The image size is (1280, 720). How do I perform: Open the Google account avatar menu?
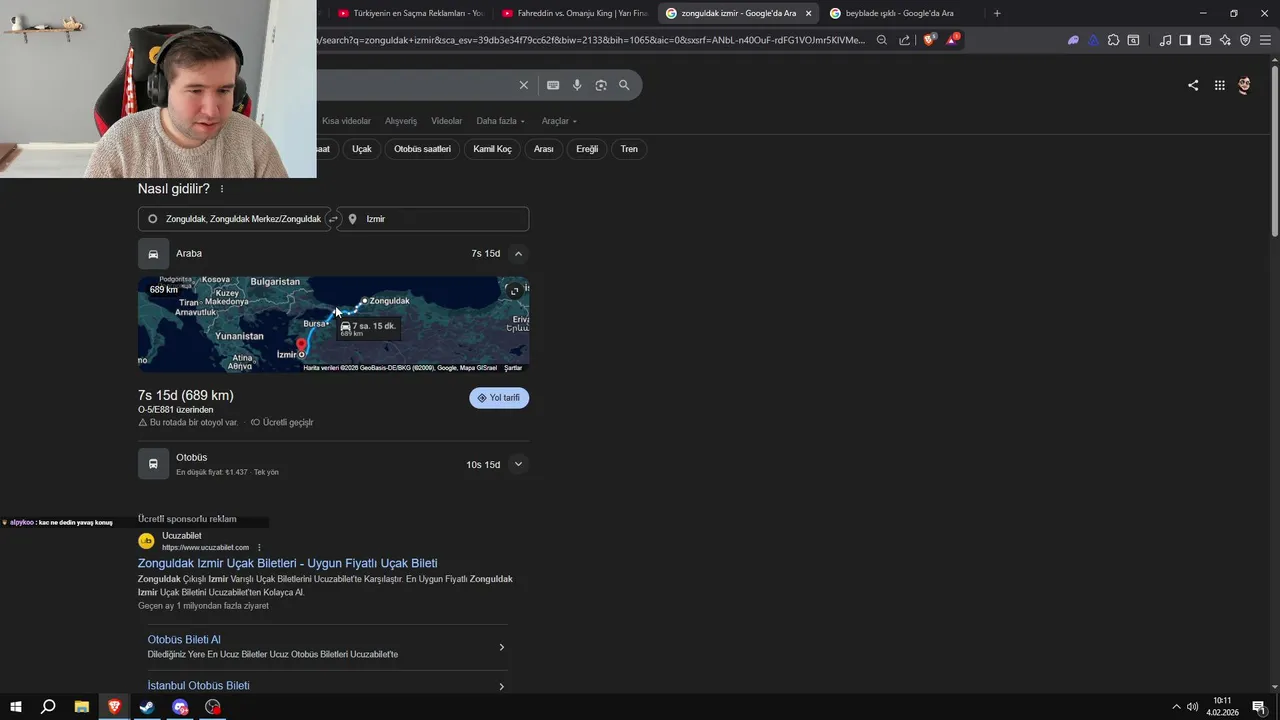pos(1244,85)
